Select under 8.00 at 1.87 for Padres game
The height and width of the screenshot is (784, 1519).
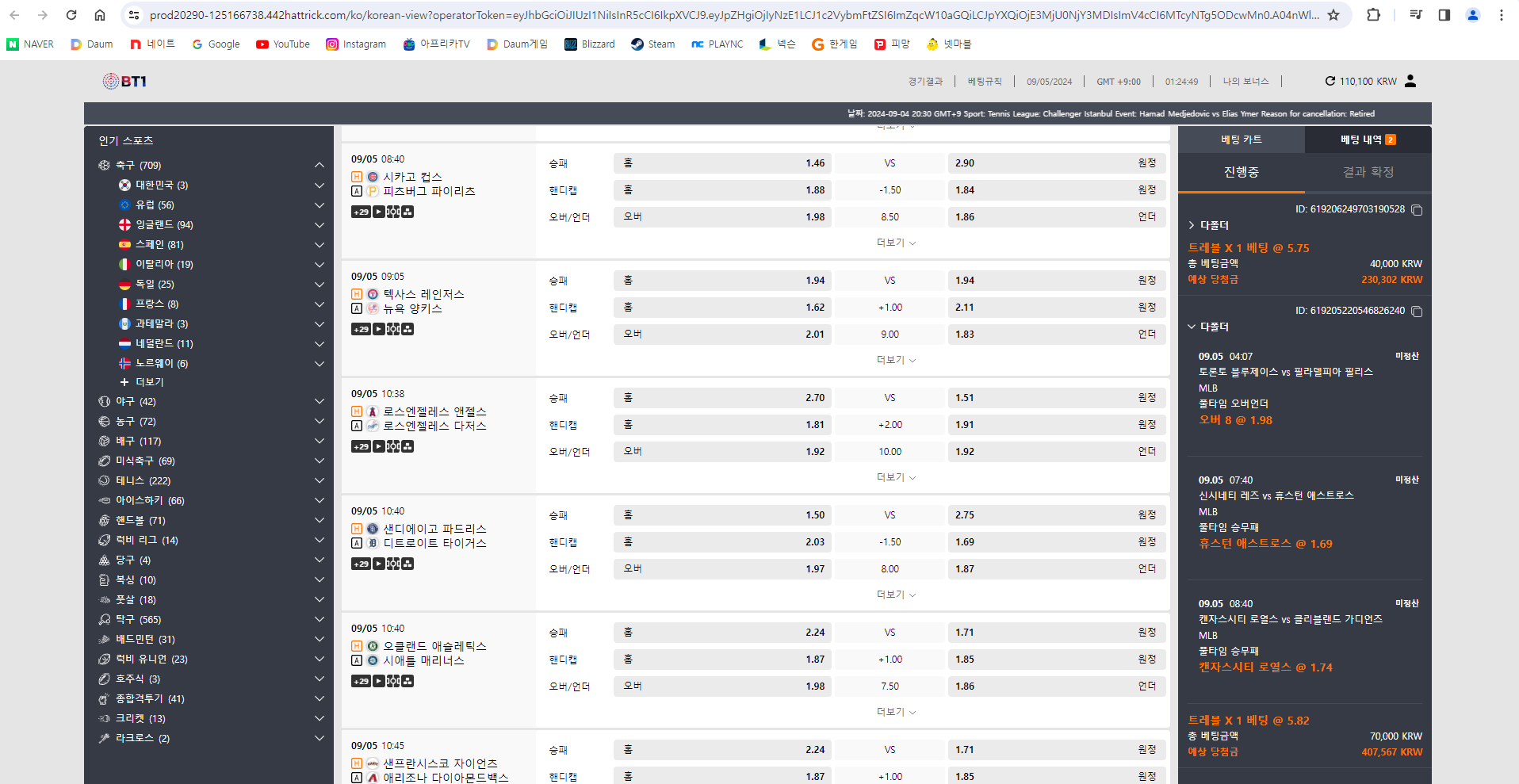tap(1057, 569)
